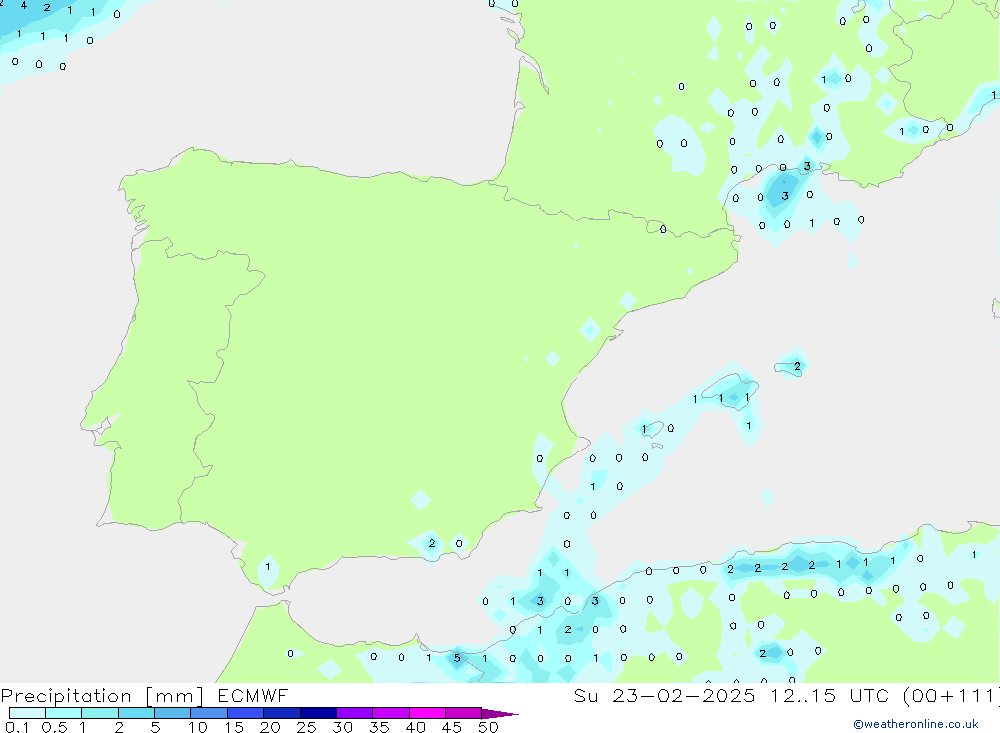Click the value 4 in the top-left corner
This screenshot has width=1000, height=733.
[24, 6]
